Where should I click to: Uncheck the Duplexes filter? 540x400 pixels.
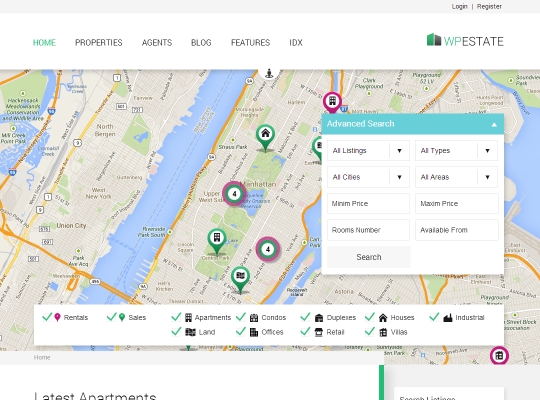(x=305, y=317)
